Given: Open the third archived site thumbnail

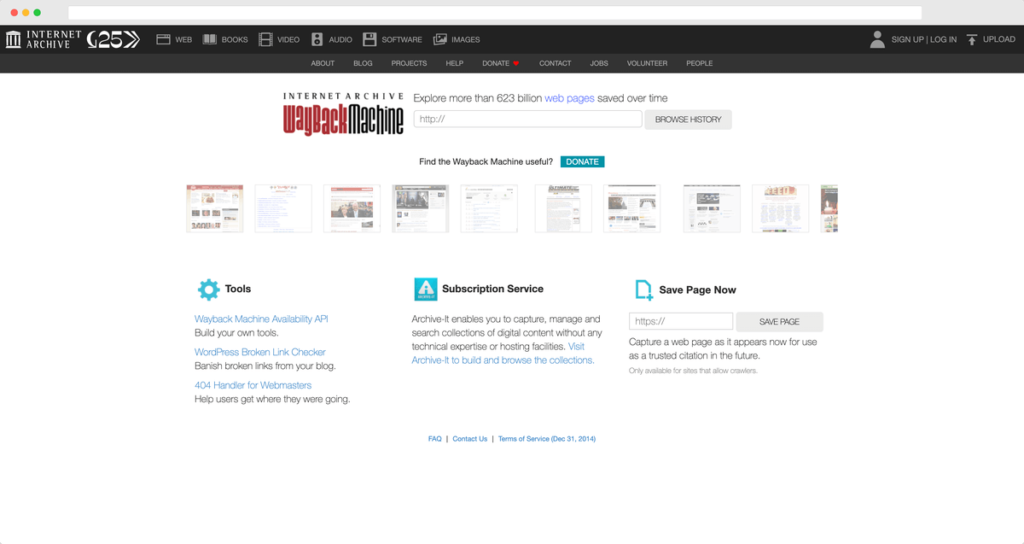Looking at the screenshot, I should pos(351,208).
